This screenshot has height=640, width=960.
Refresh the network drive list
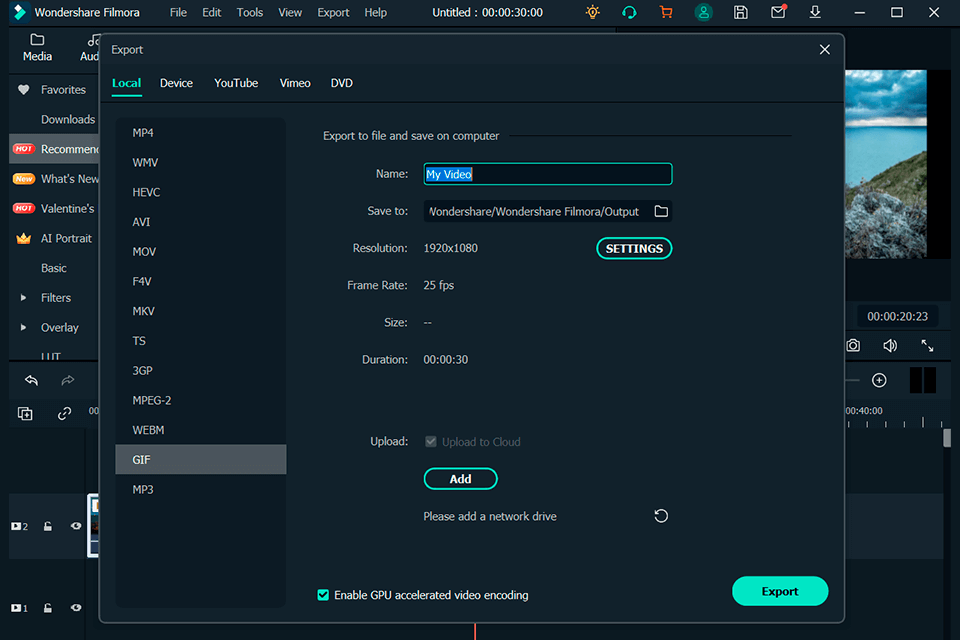pyautogui.click(x=661, y=516)
